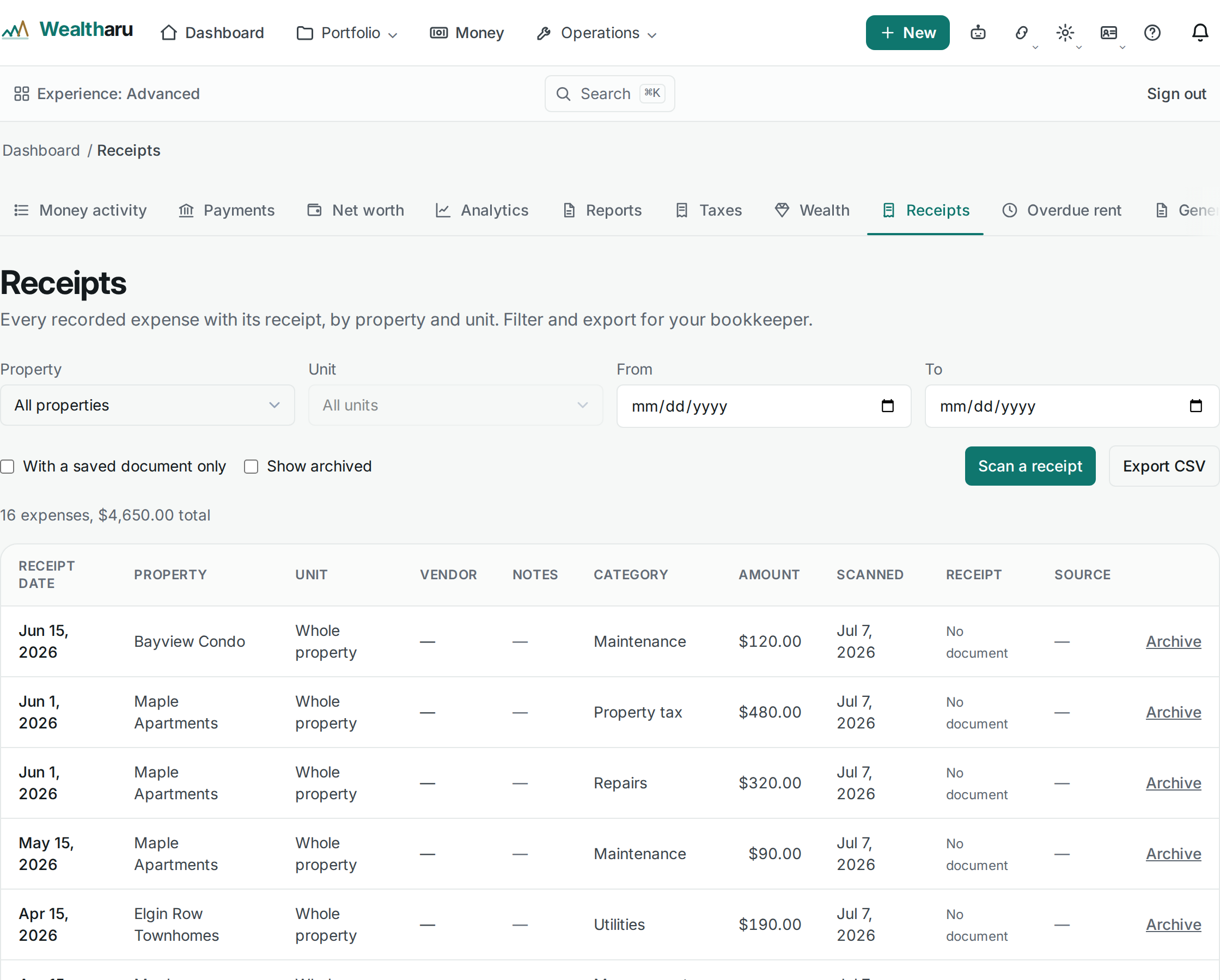Expand the link icon chevron
This screenshot has height=980, width=1220.
(1035, 47)
